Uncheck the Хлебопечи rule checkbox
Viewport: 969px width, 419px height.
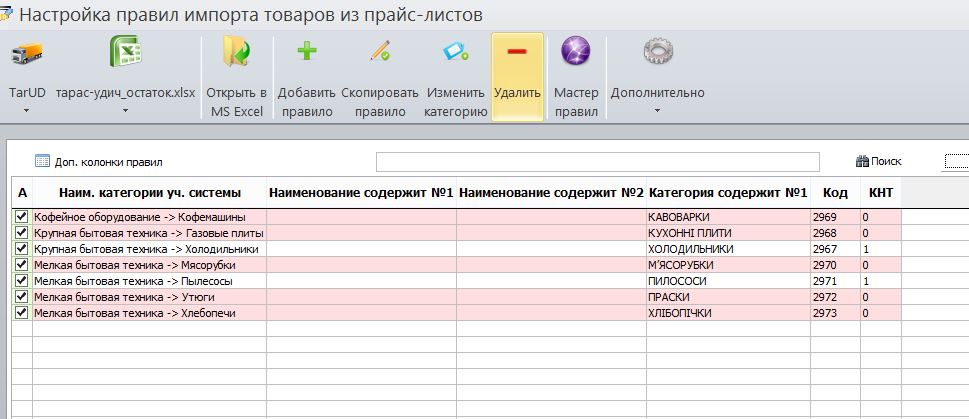tap(22, 313)
